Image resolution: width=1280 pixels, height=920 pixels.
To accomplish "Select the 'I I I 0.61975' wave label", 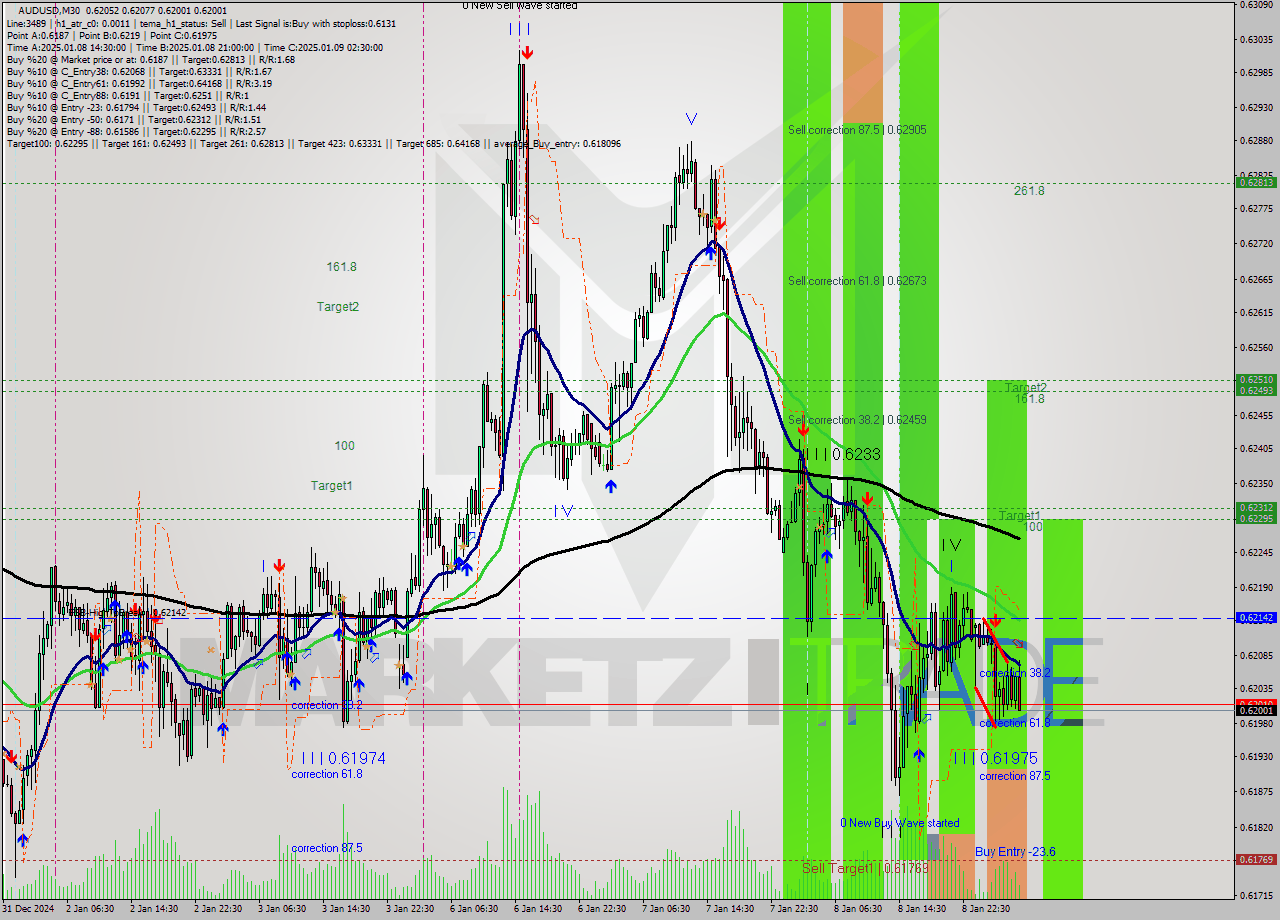I will coord(995,758).
